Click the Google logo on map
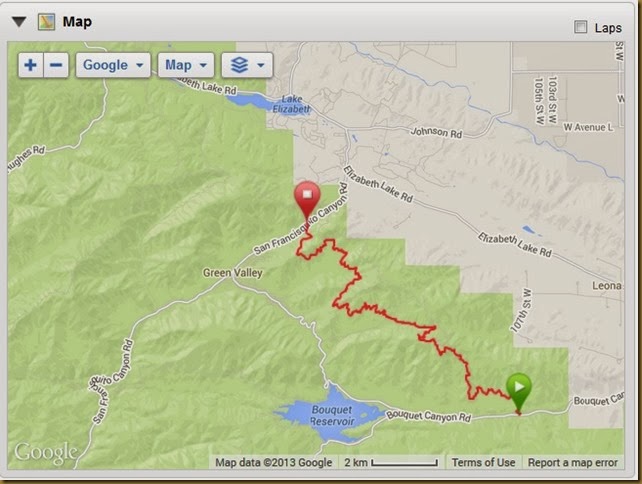The height and width of the screenshot is (484, 642). click(x=46, y=453)
